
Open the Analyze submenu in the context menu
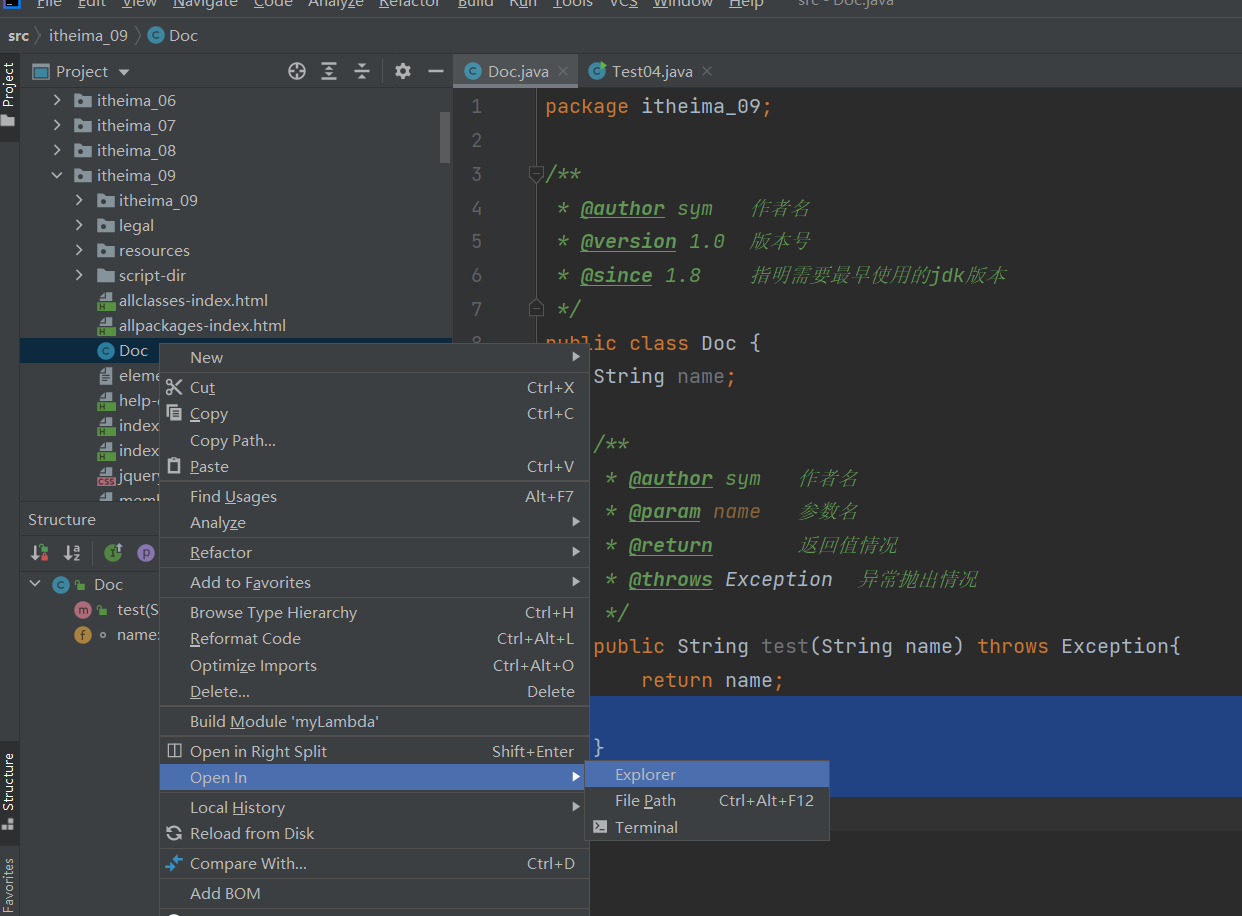(374, 522)
